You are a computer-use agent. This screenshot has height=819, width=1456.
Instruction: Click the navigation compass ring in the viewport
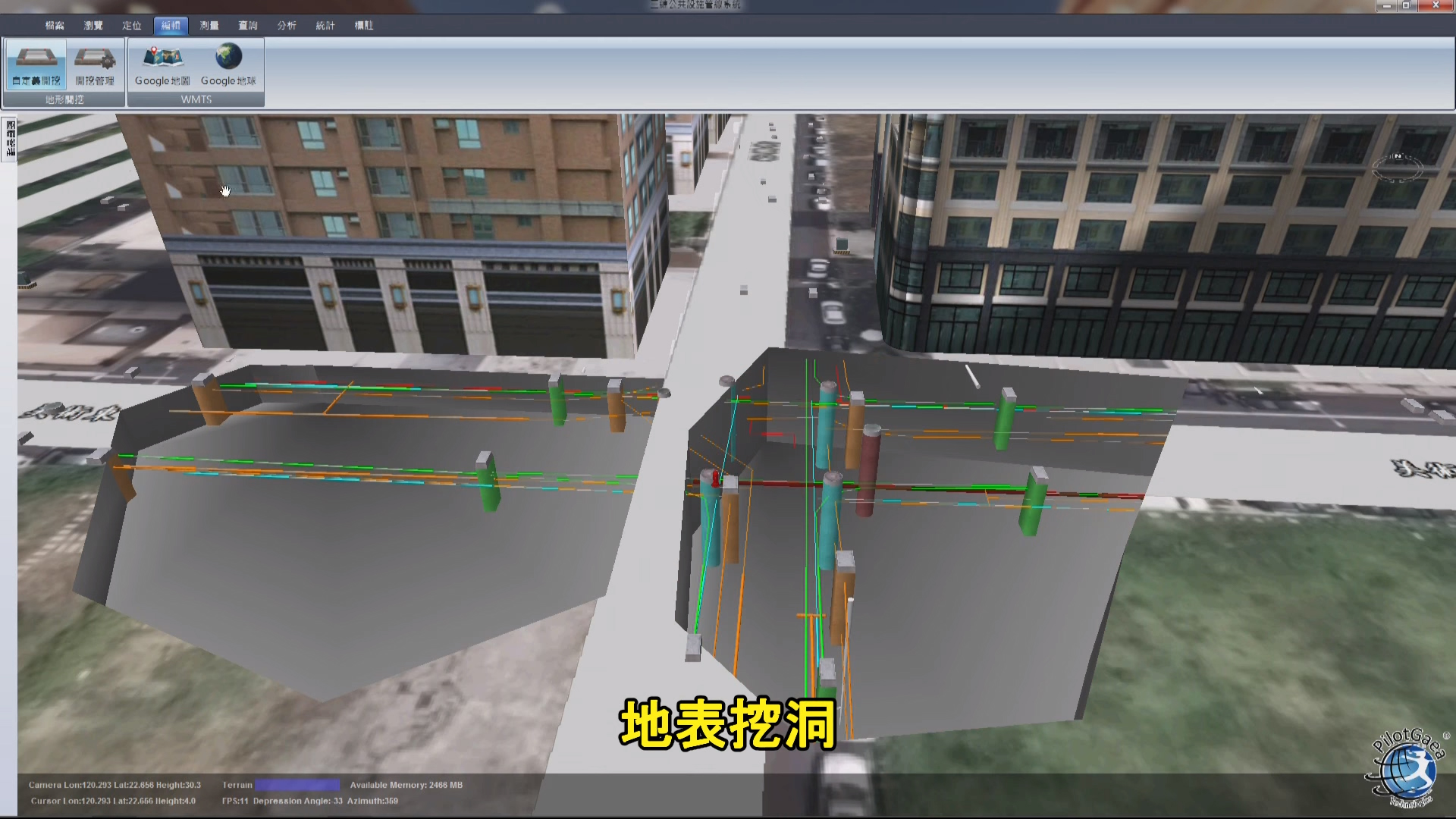coord(1398,168)
